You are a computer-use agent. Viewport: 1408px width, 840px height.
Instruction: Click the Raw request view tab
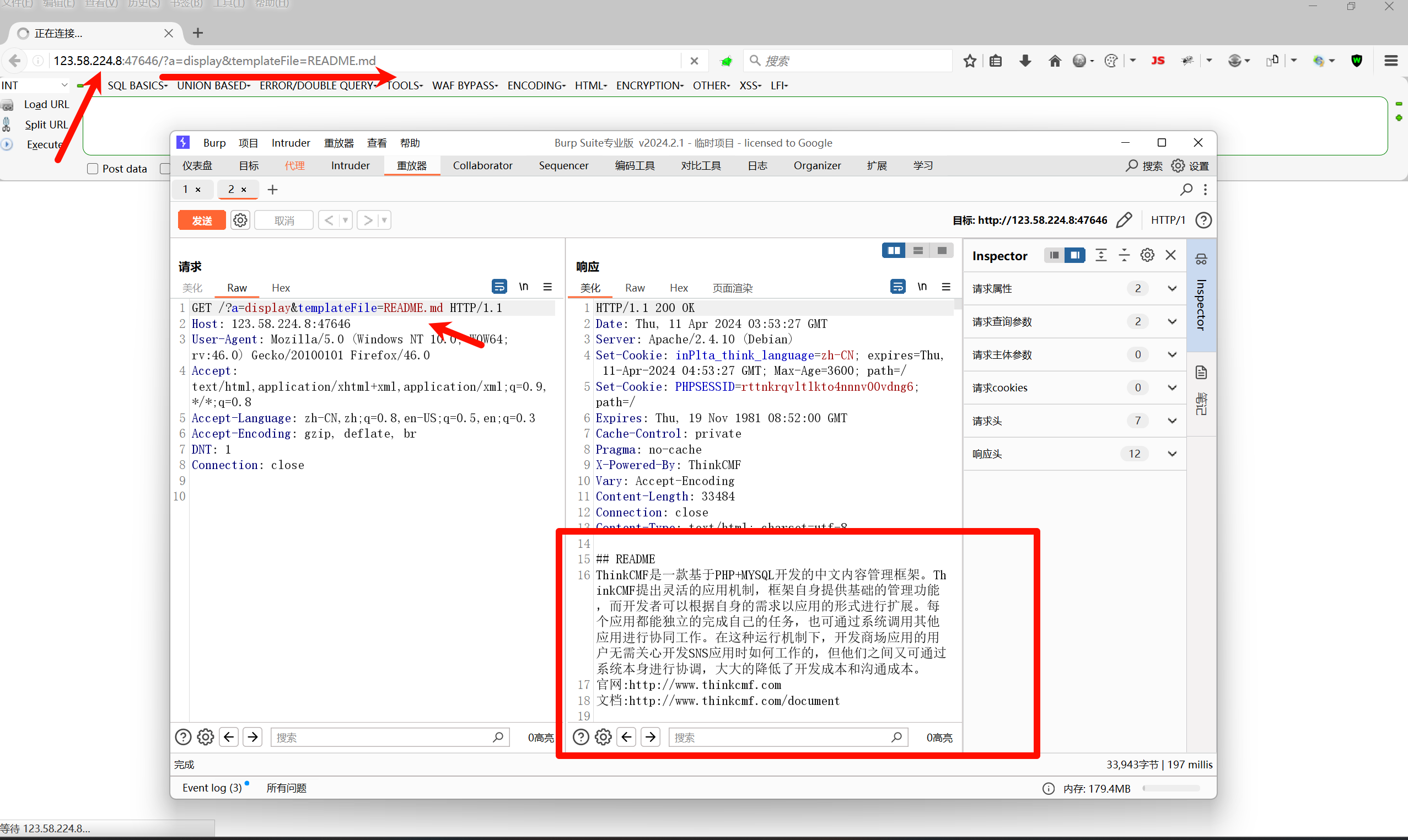pos(237,288)
